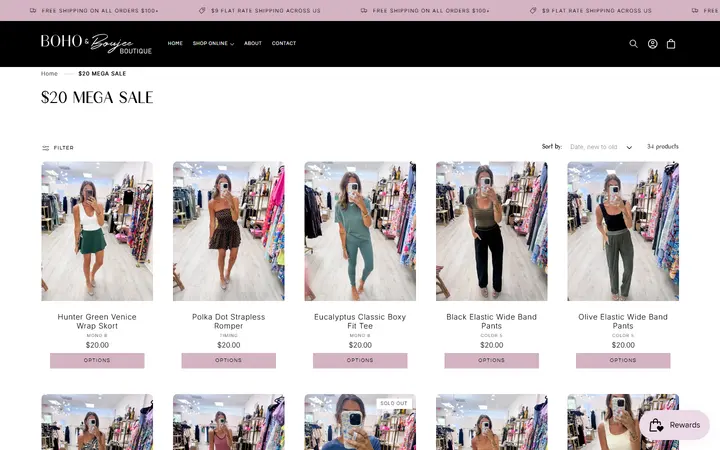
Task: Click the FILTER label
Action: click(x=63, y=148)
